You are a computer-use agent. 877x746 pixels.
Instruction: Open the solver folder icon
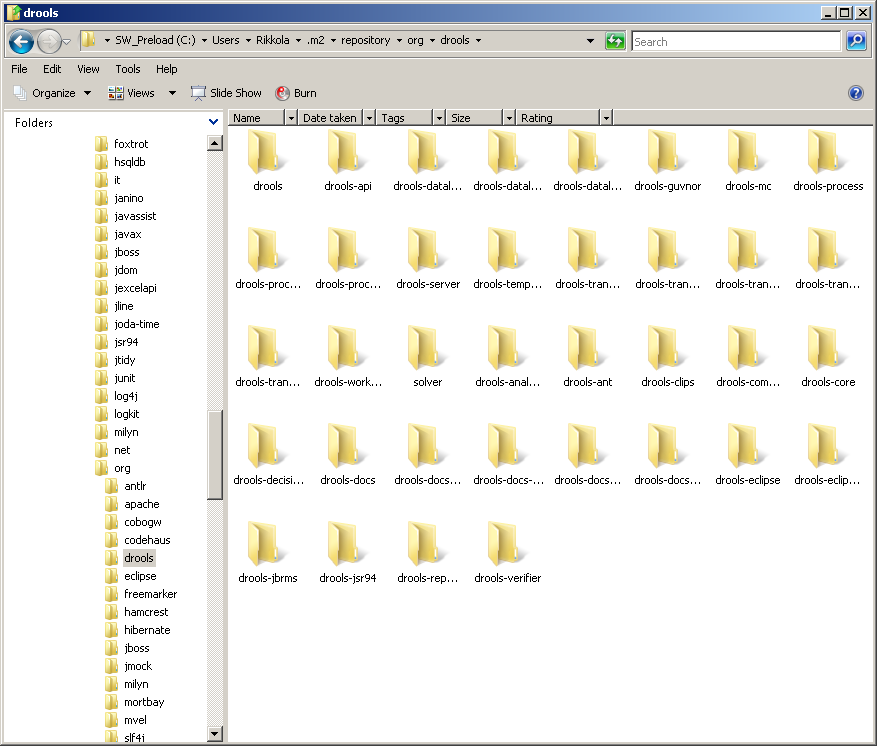(x=427, y=347)
